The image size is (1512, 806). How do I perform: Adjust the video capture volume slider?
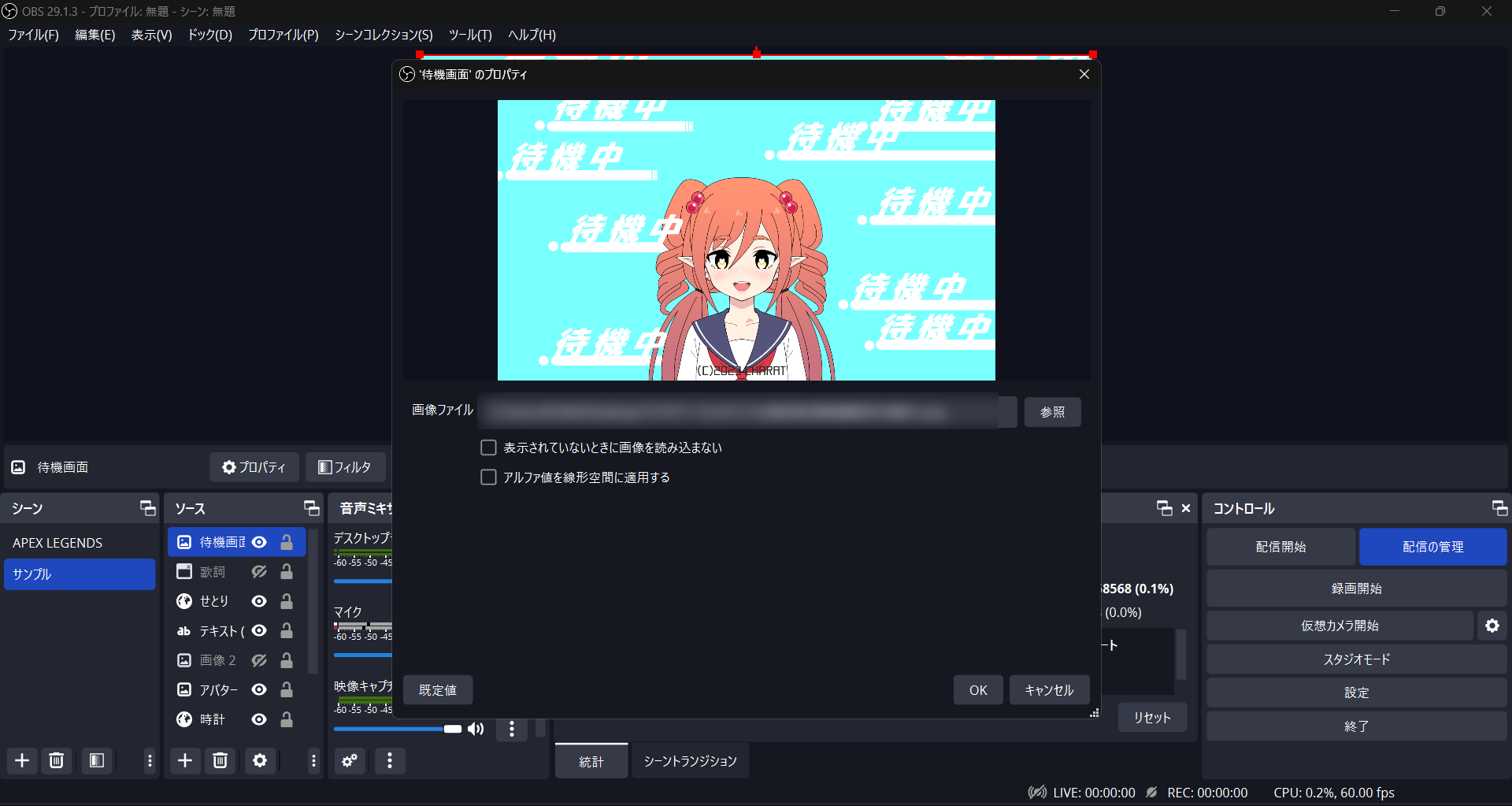coord(398,729)
